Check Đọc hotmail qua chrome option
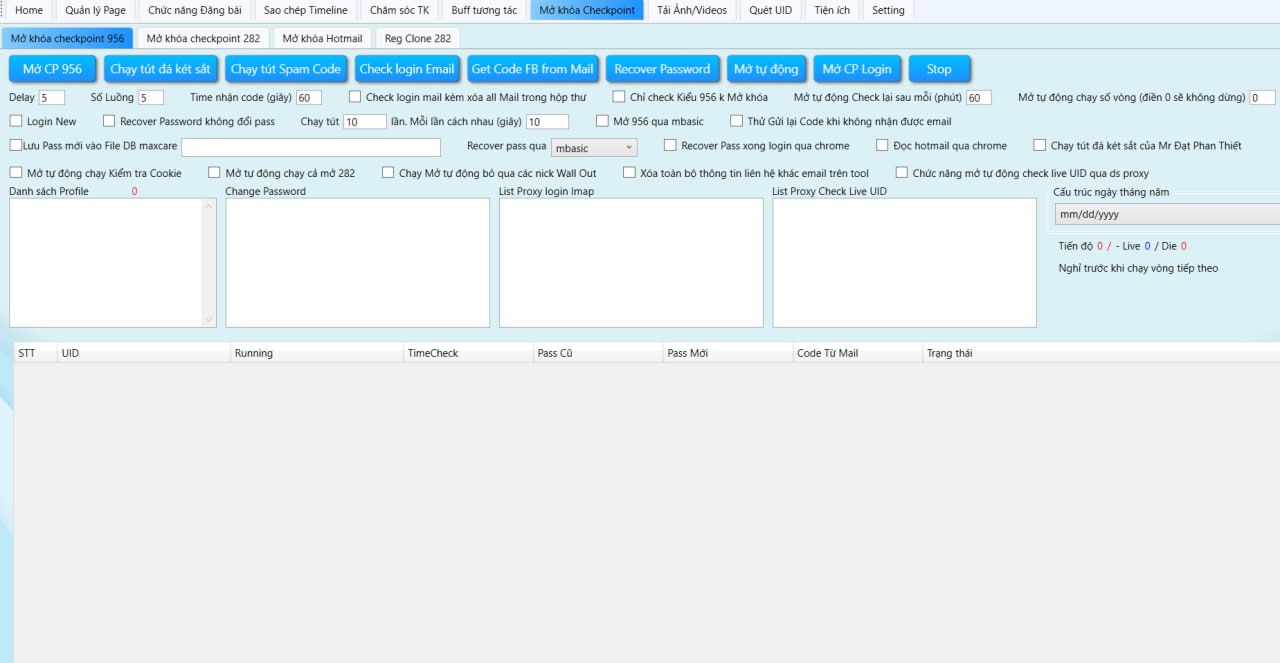Image resolution: width=1280 pixels, height=663 pixels. click(882, 146)
